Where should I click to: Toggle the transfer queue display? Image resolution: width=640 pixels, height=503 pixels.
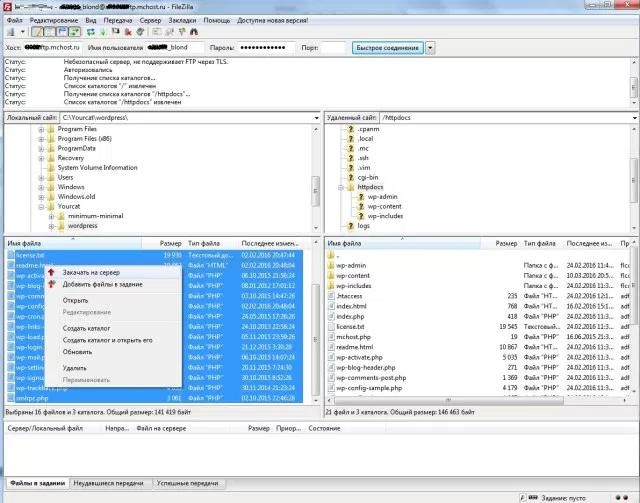pos(75,32)
